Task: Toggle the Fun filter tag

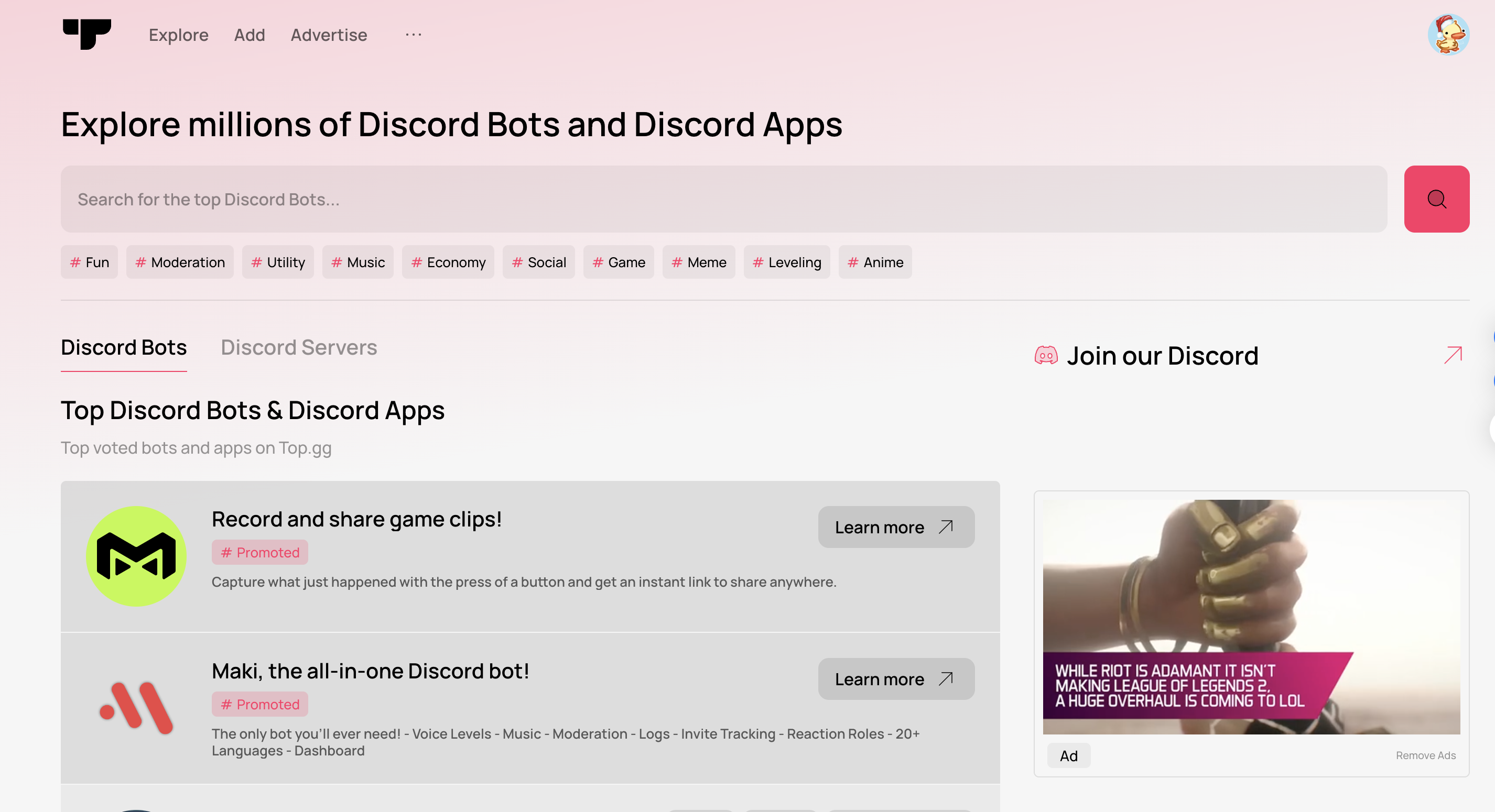Action: coord(89,262)
